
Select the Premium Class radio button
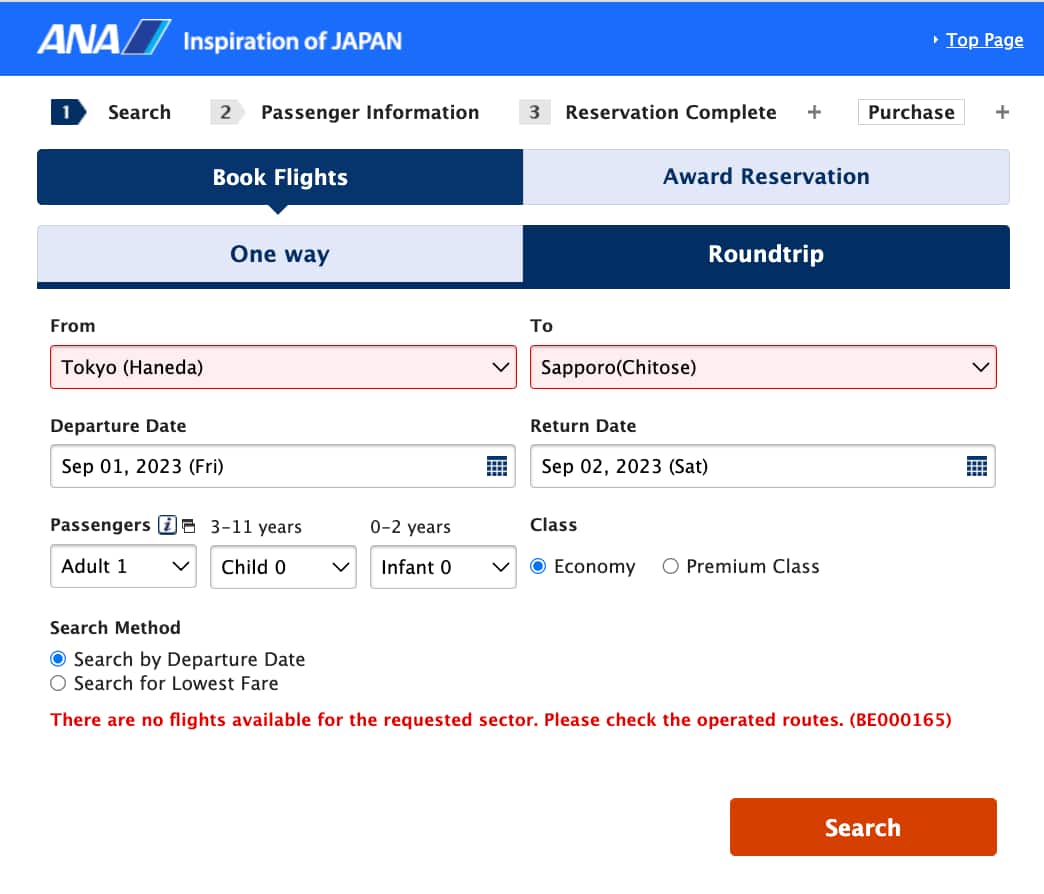pyautogui.click(x=671, y=567)
